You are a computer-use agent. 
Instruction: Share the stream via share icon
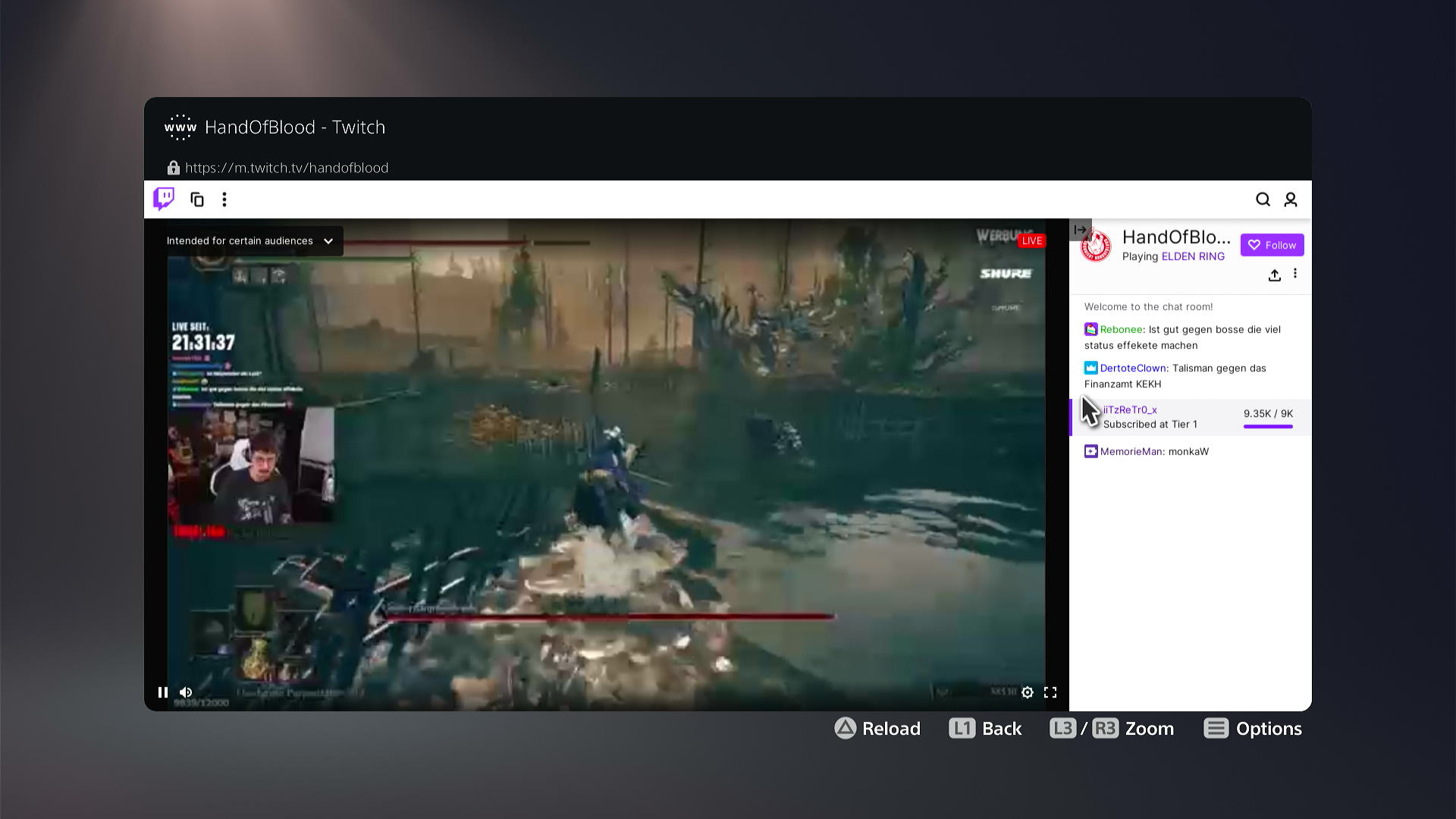tap(1275, 275)
